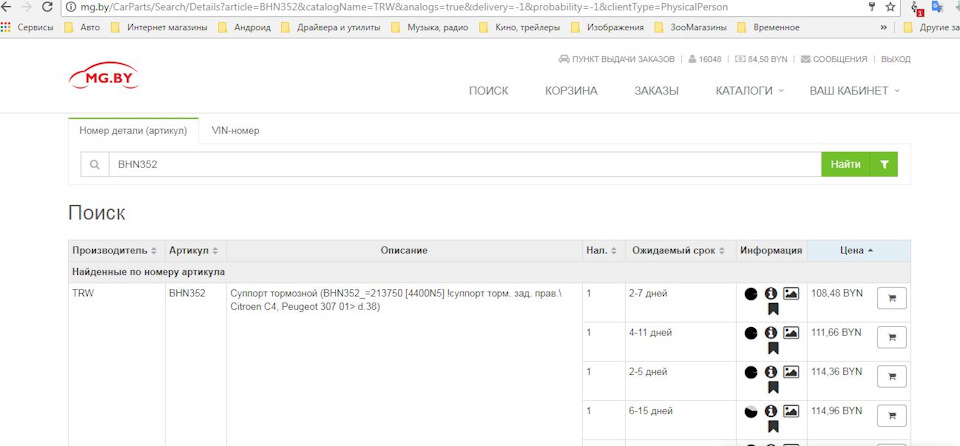Open the Интернет магазины bookmarks folder
Screen dimensions: 960x446
159,27
